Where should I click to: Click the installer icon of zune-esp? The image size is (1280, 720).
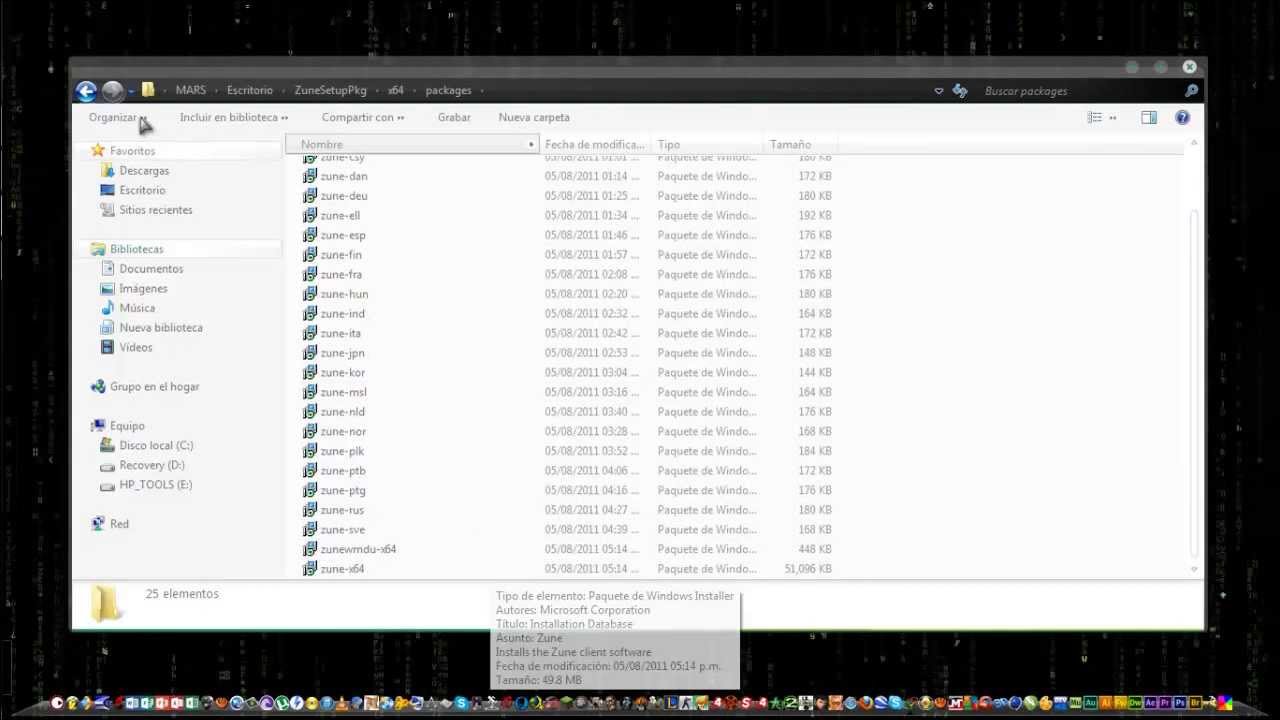[310, 235]
